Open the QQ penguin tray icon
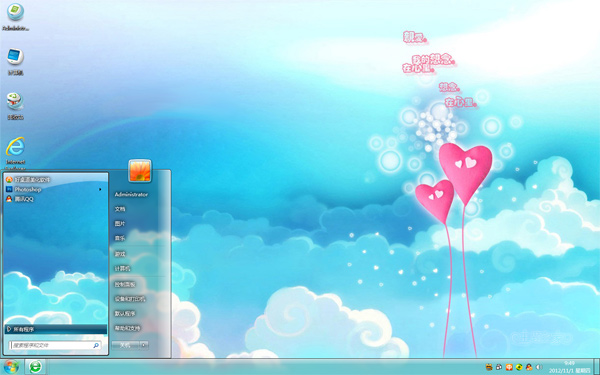This screenshot has height=375, width=600. [x=529, y=367]
